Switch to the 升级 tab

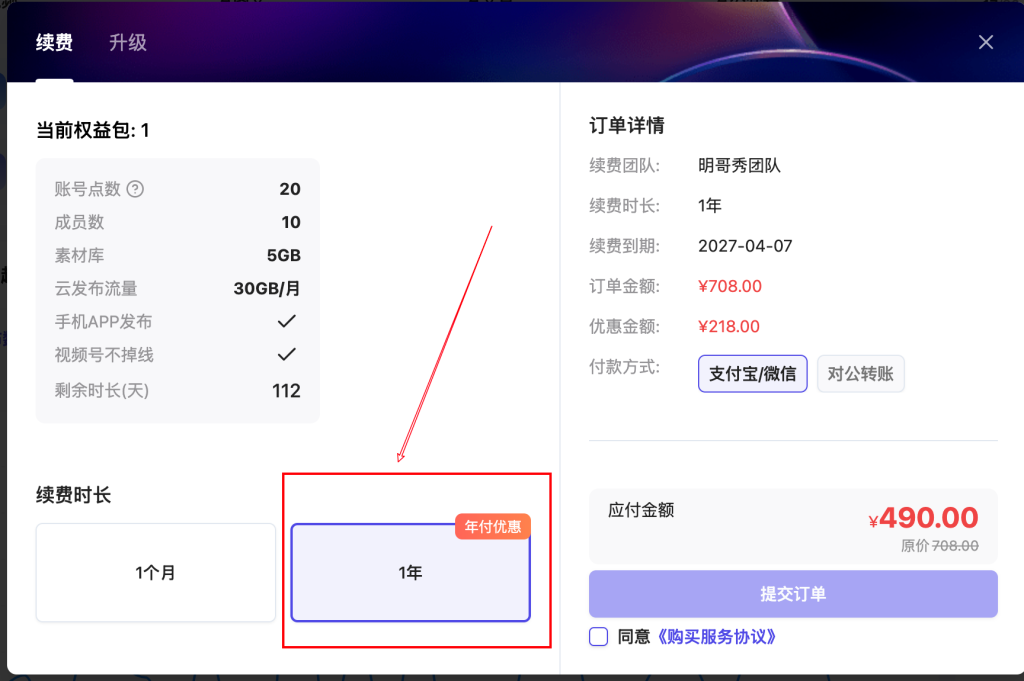(128, 42)
